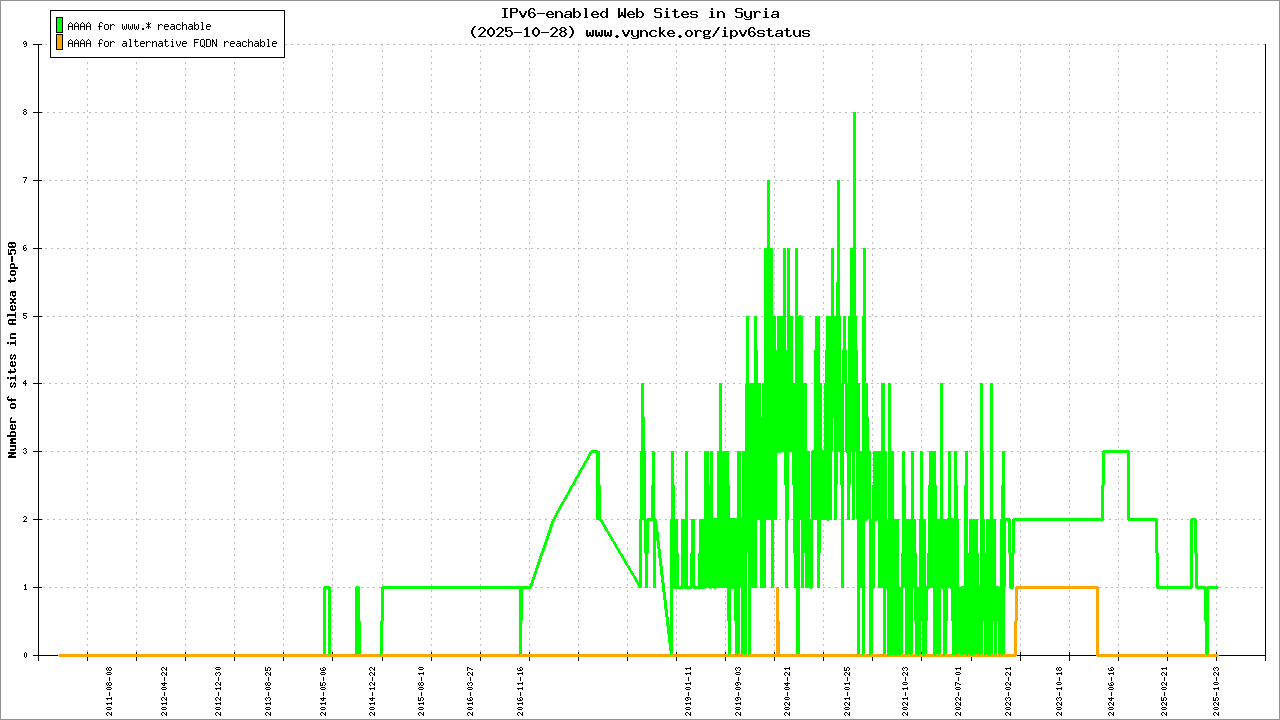1280x720 pixels.
Task: Click the y-axis tick value 5
Action: tap(37, 316)
